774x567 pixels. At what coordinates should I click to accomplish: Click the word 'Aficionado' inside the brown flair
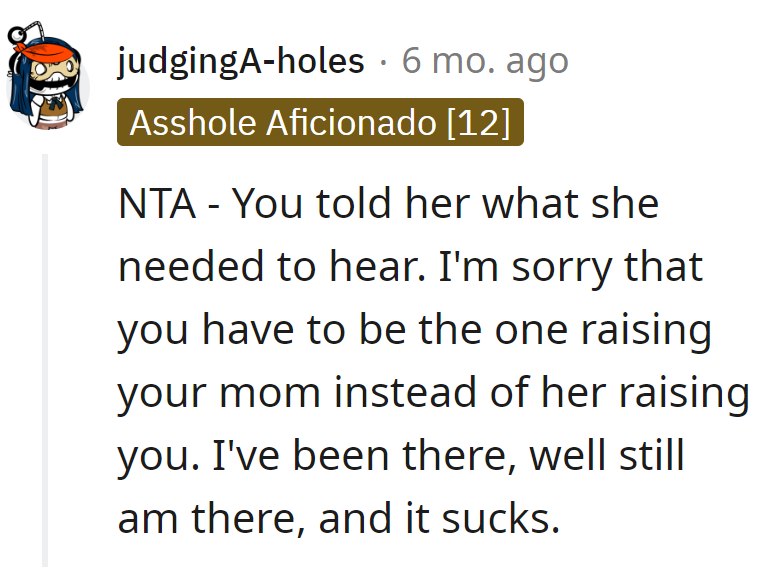(x=351, y=122)
